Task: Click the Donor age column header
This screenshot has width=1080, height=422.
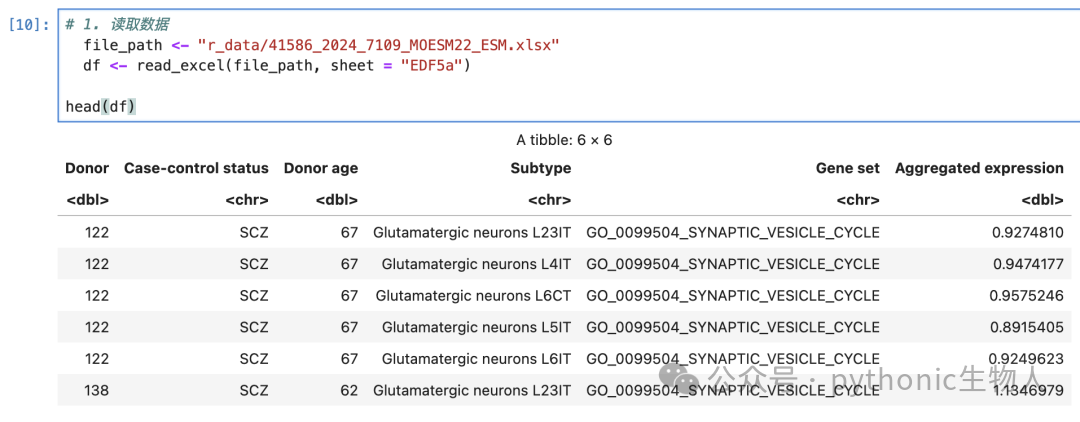Action: pos(321,168)
